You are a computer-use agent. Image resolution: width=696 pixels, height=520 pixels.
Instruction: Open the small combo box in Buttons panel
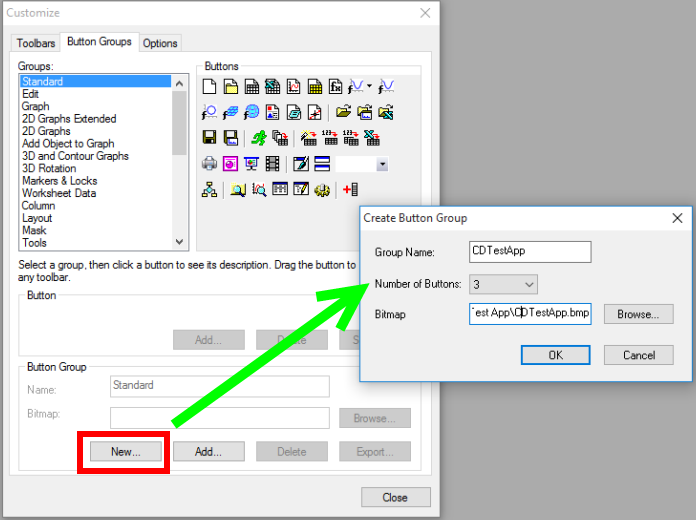coord(381,164)
